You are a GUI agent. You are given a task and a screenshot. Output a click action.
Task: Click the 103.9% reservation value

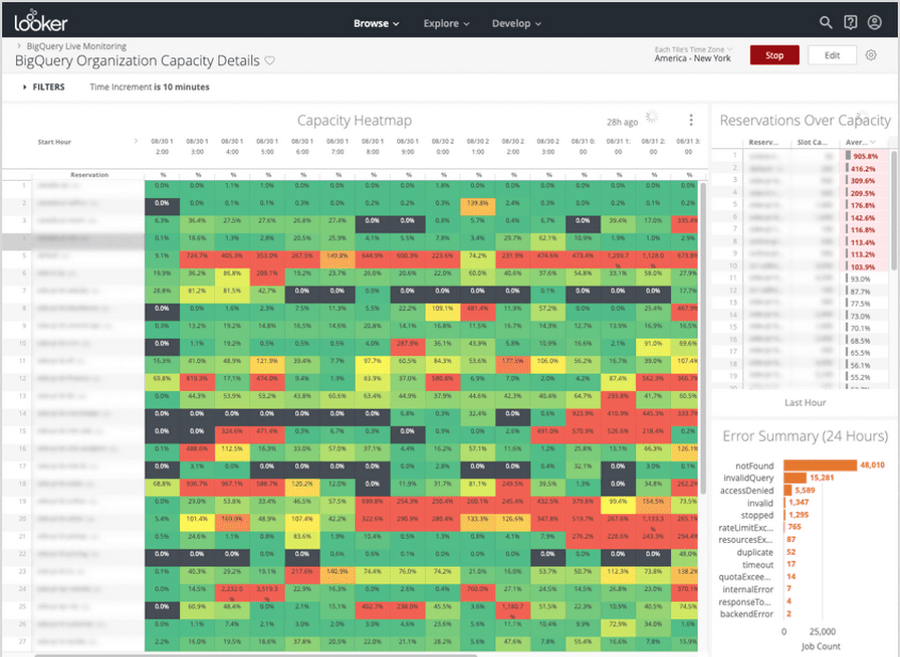coord(863,267)
